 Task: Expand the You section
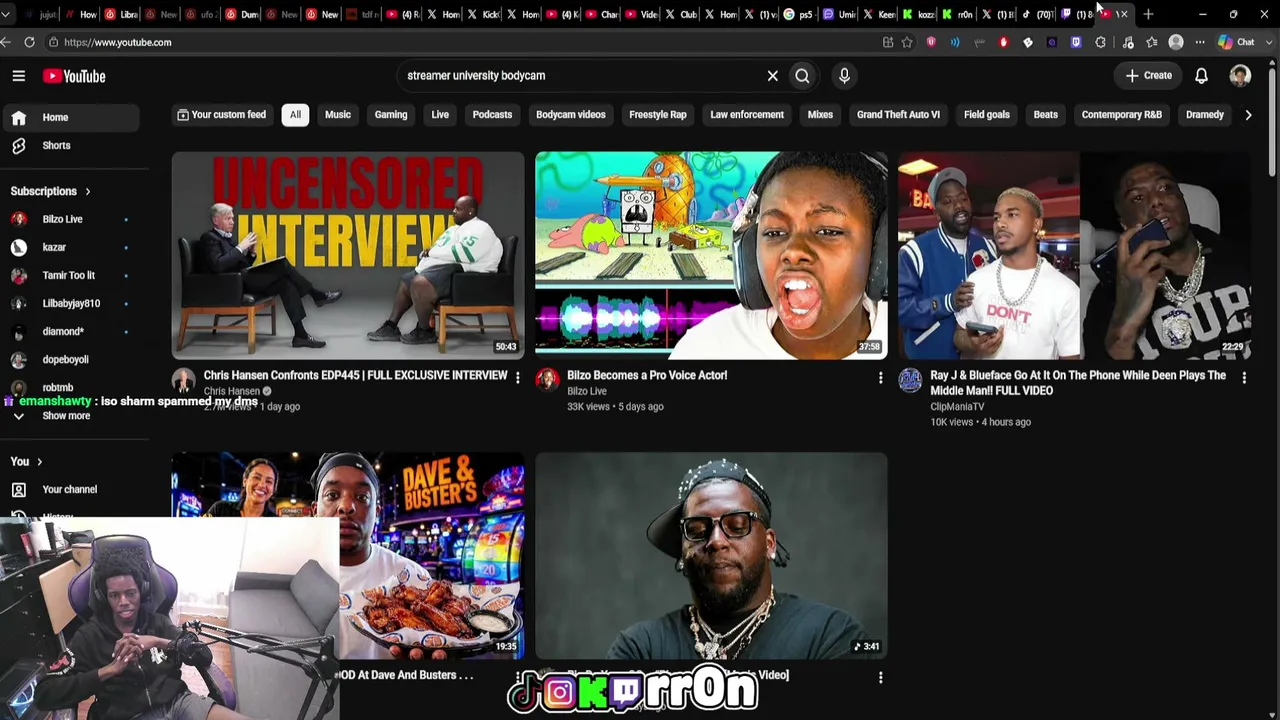pos(26,461)
